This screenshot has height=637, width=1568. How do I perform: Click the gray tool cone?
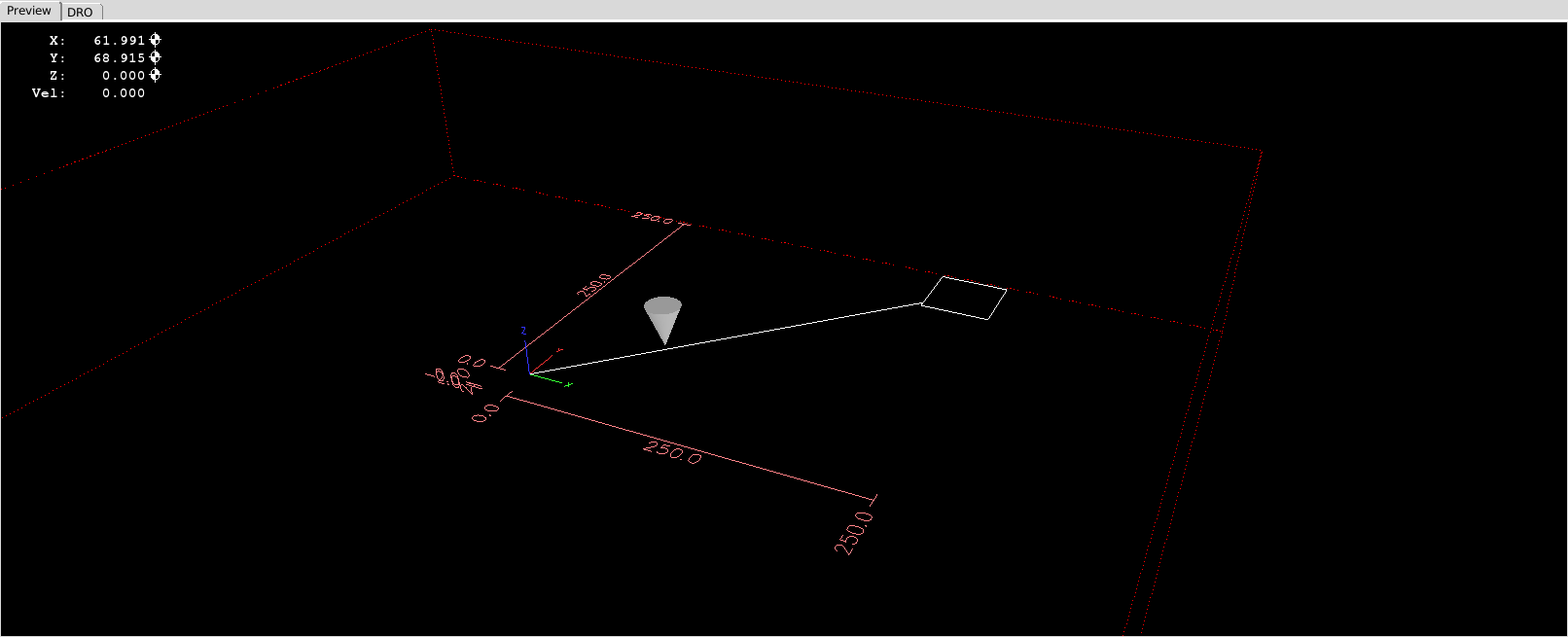click(662, 316)
